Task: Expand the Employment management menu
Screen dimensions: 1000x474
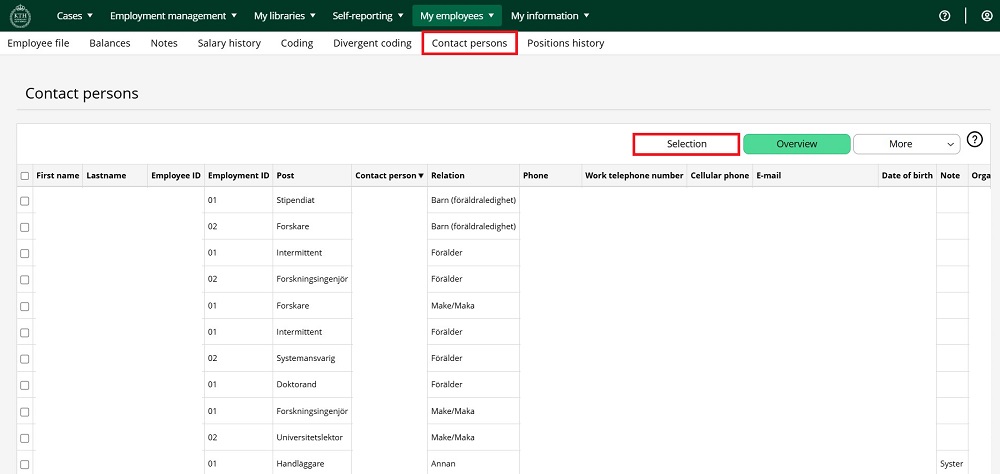Action: click(173, 16)
